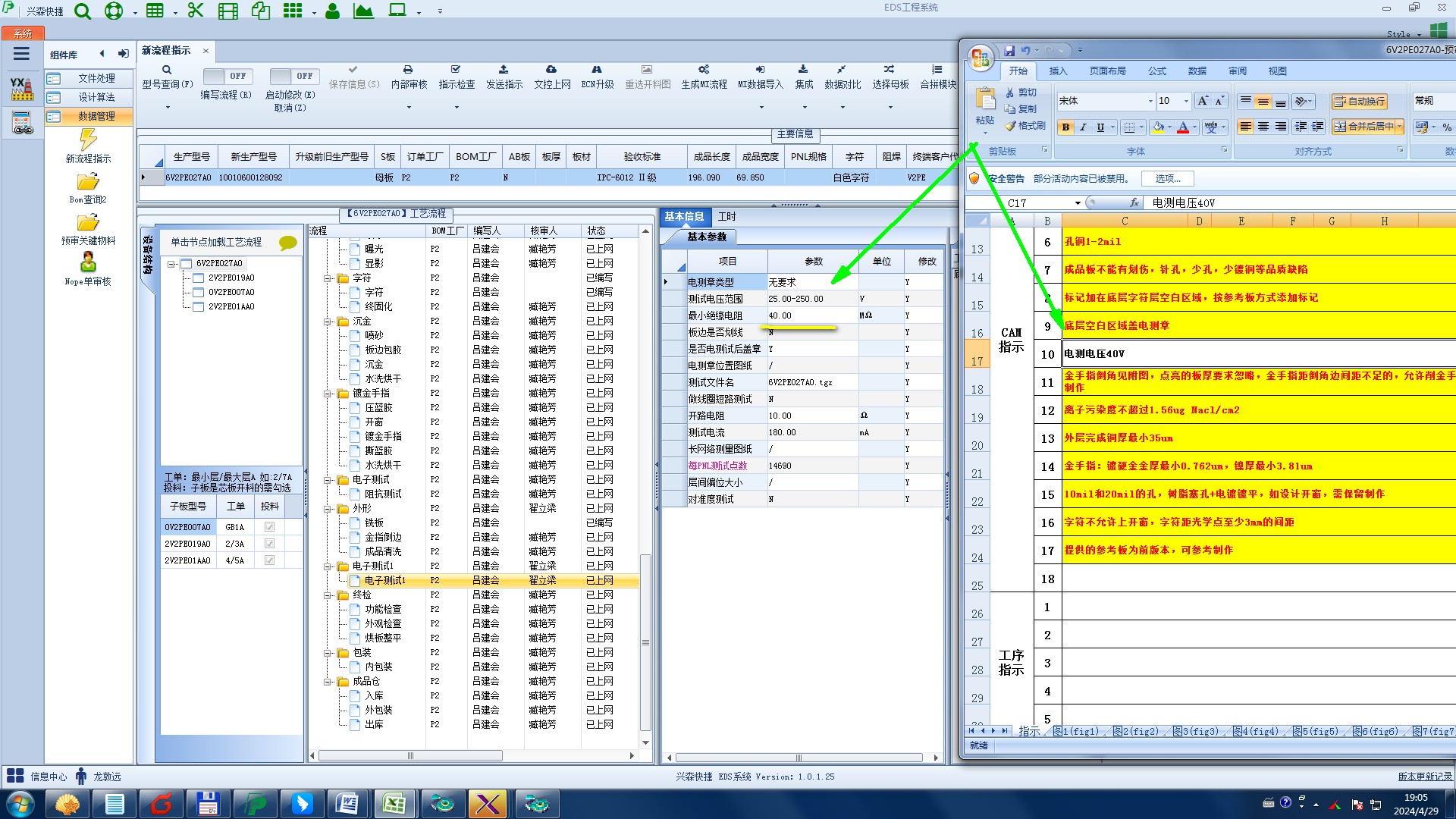Check the 投料 box for 0V2PE007A0
Image resolution: width=1456 pixels, height=819 pixels.
pos(269,527)
